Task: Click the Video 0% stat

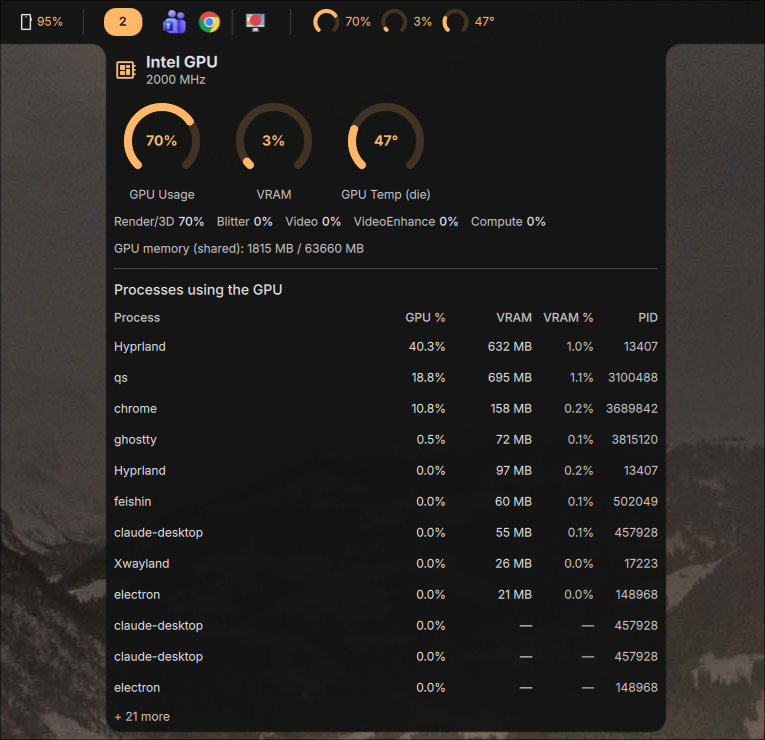Action: (x=313, y=222)
